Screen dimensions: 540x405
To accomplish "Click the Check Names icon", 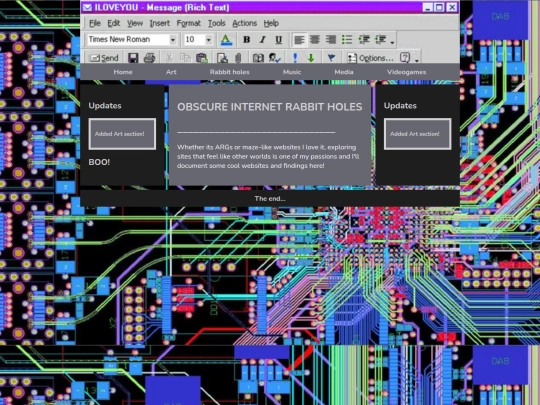I will [274, 58].
